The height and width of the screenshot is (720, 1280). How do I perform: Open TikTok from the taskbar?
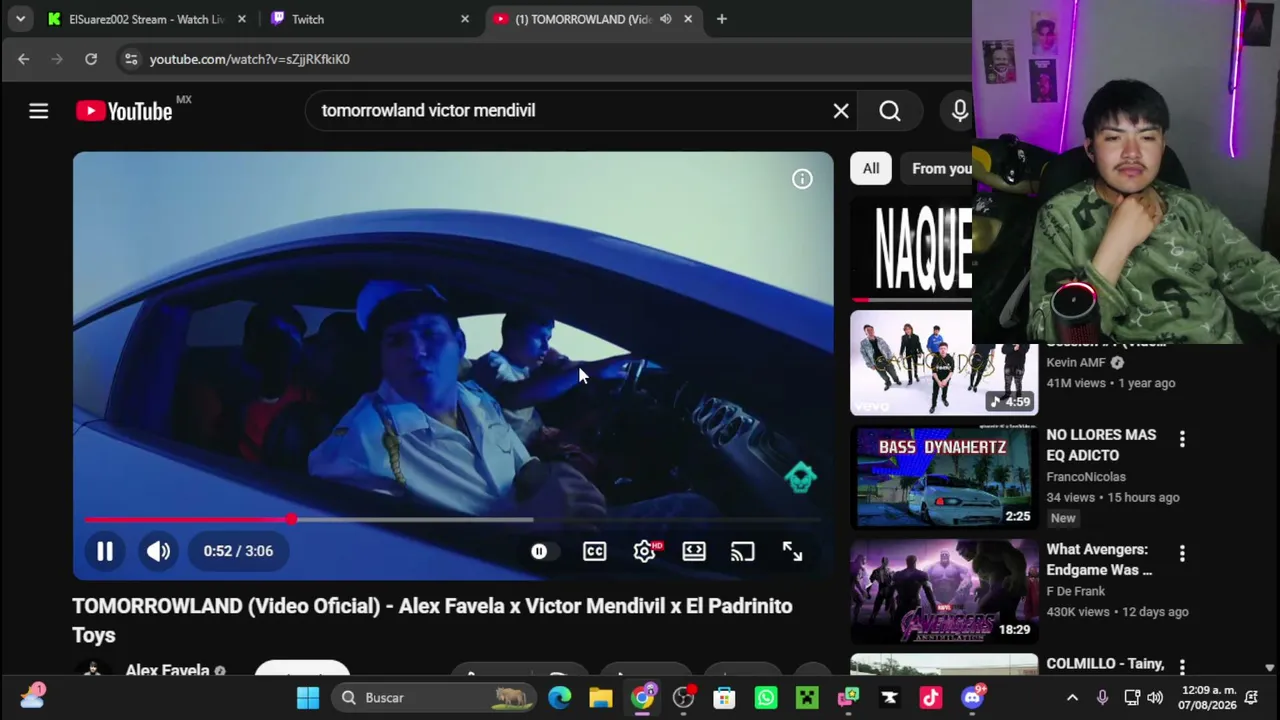931,698
